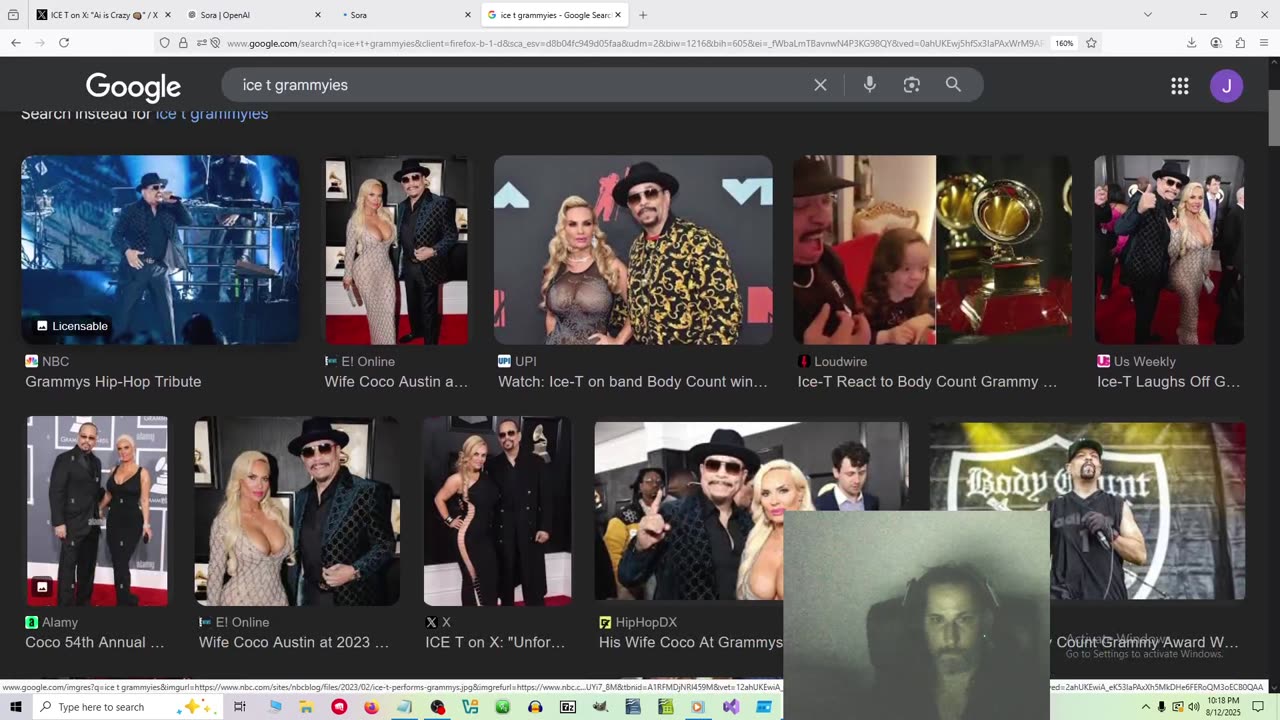1280x720 pixels.
Task: Adjust volume from the system tray speaker
Action: (x=1194, y=707)
